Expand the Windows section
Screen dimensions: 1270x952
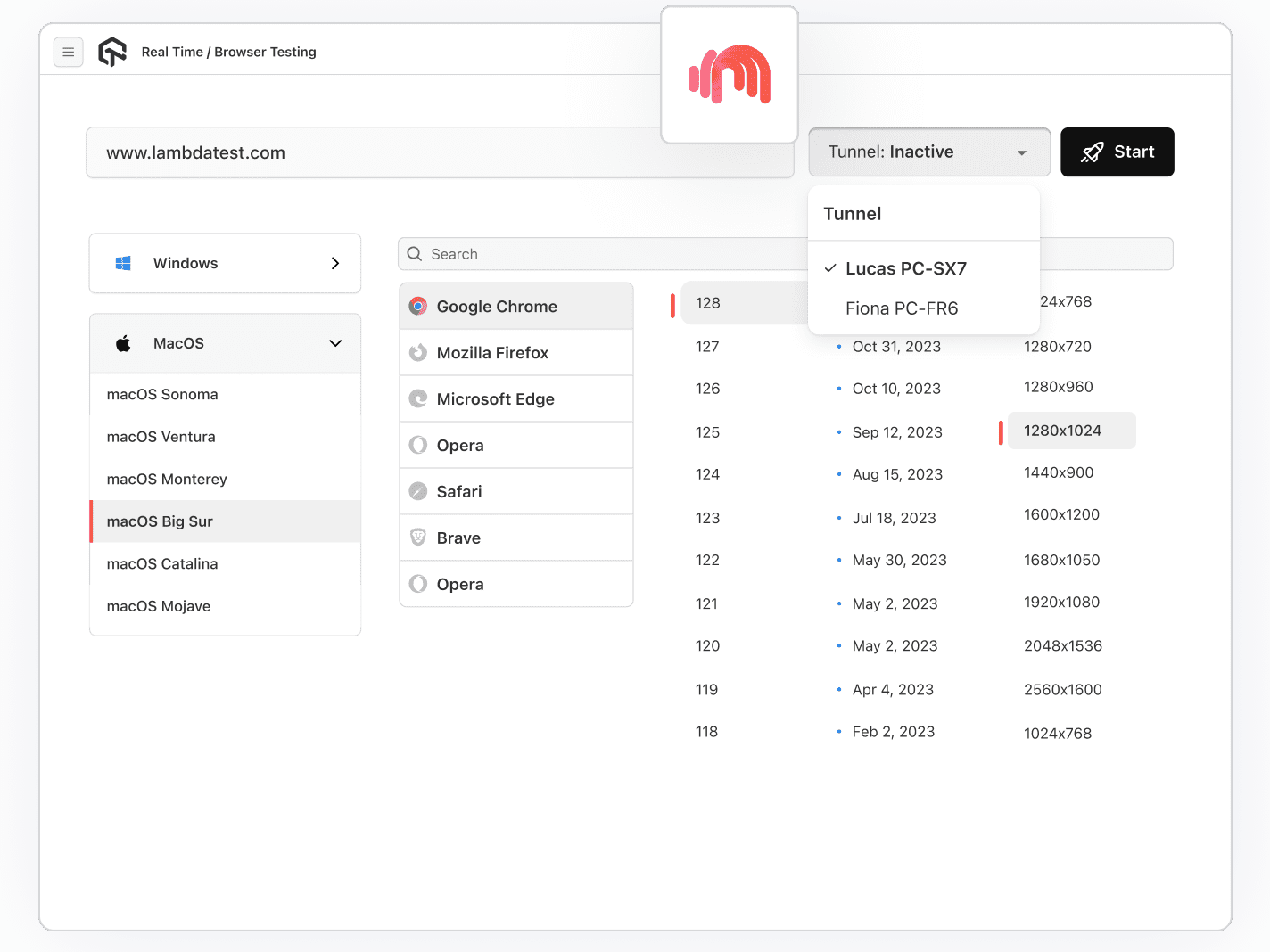(x=335, y=263)
